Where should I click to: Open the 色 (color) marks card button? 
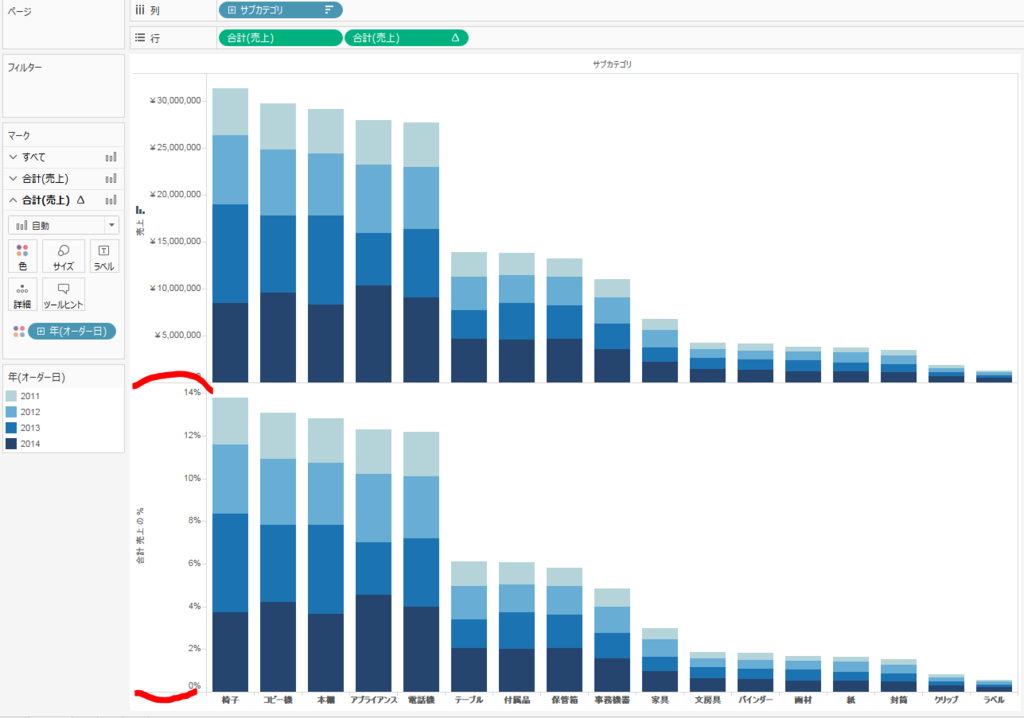coord(23,256)
